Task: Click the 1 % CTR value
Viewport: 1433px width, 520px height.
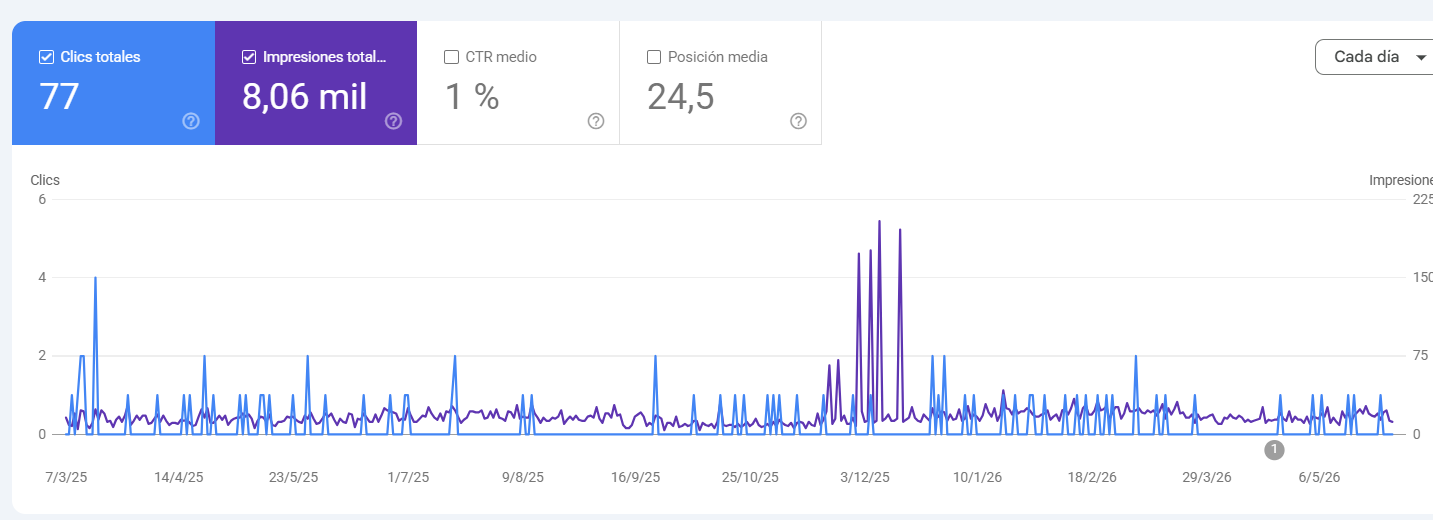Action: click(471, 97)
